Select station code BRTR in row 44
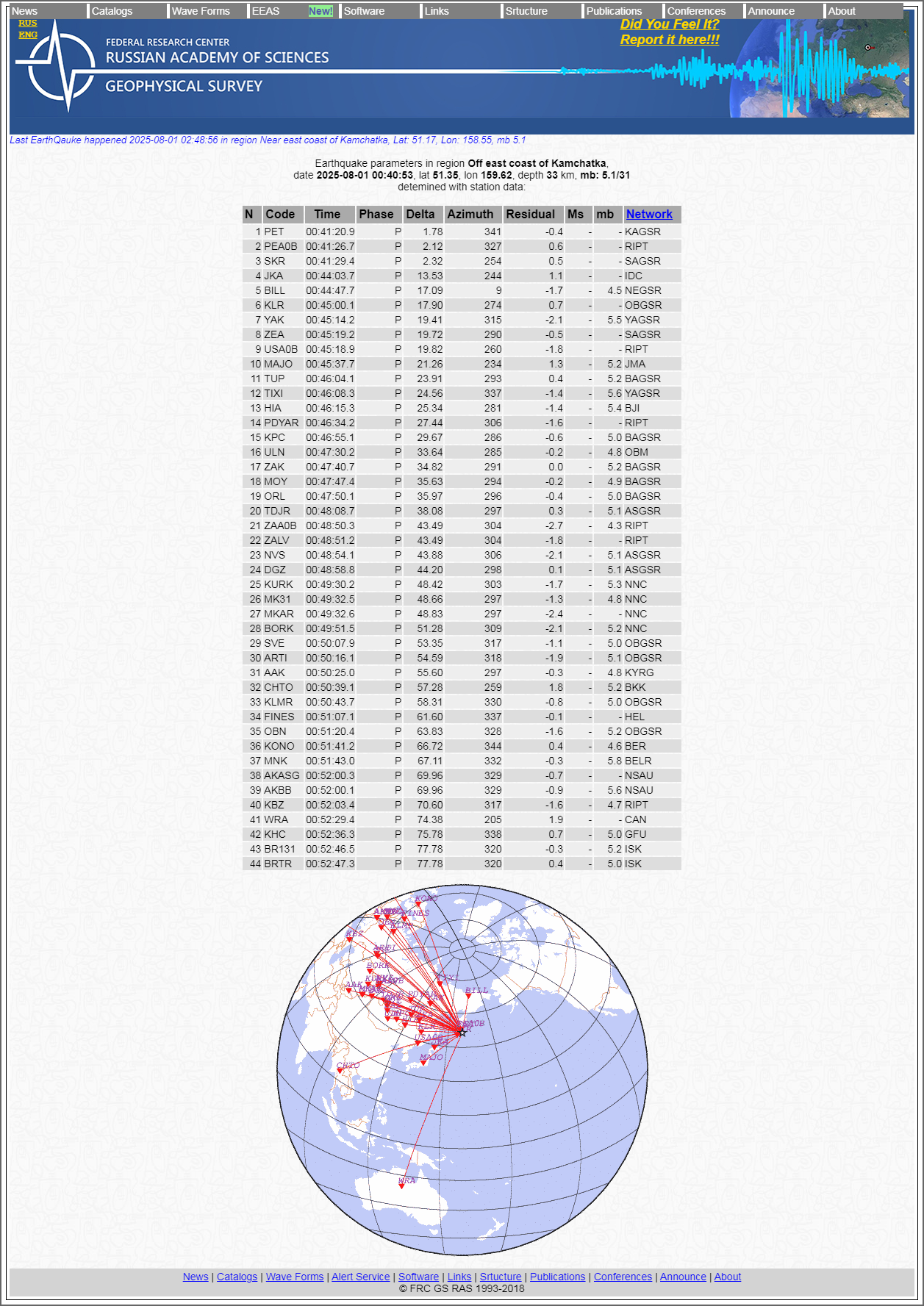This screenshot has height=1306, width=924. coord(278,864)
